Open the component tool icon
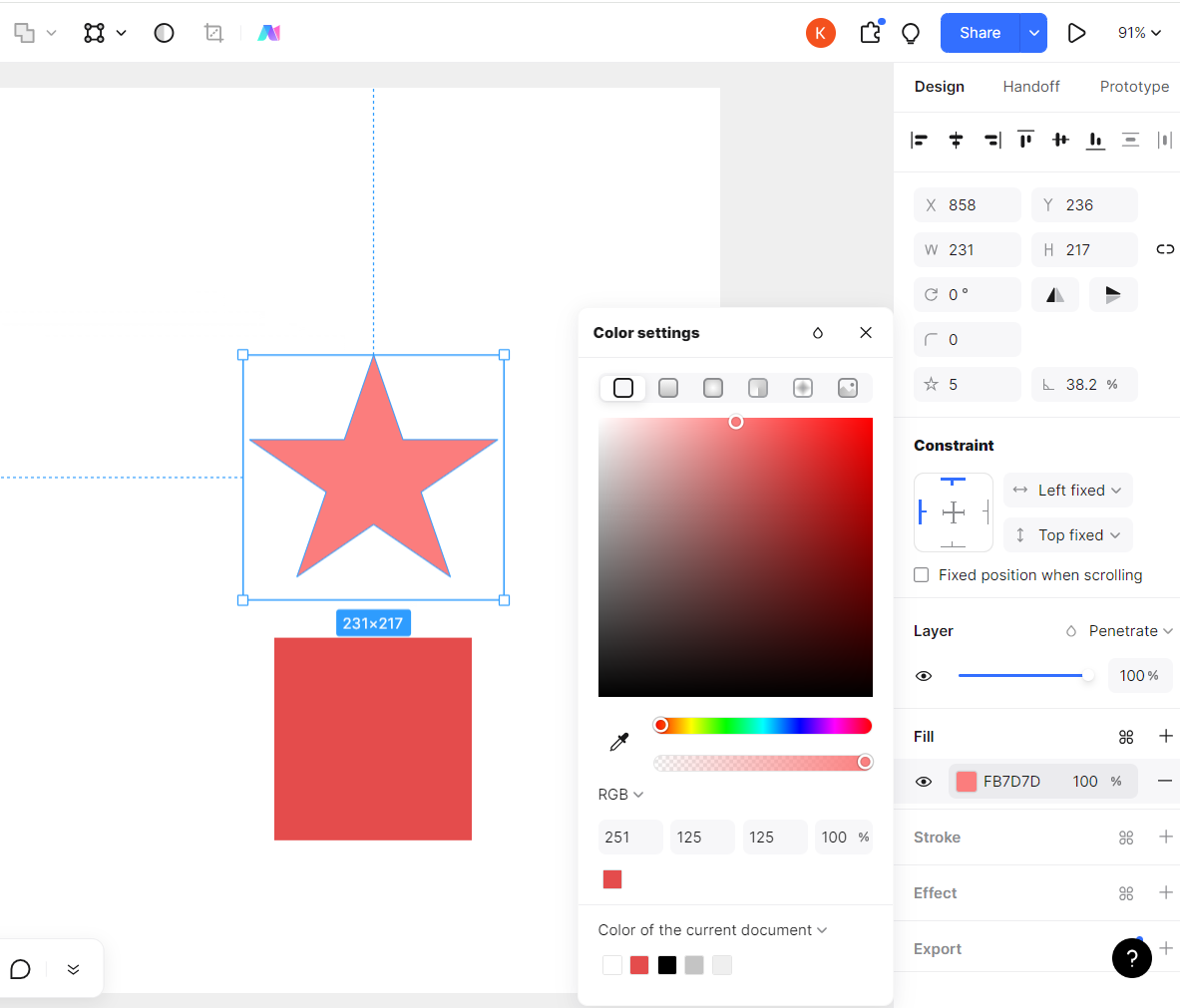The height and width of the screenshot is (1008, 1180). 94,33
